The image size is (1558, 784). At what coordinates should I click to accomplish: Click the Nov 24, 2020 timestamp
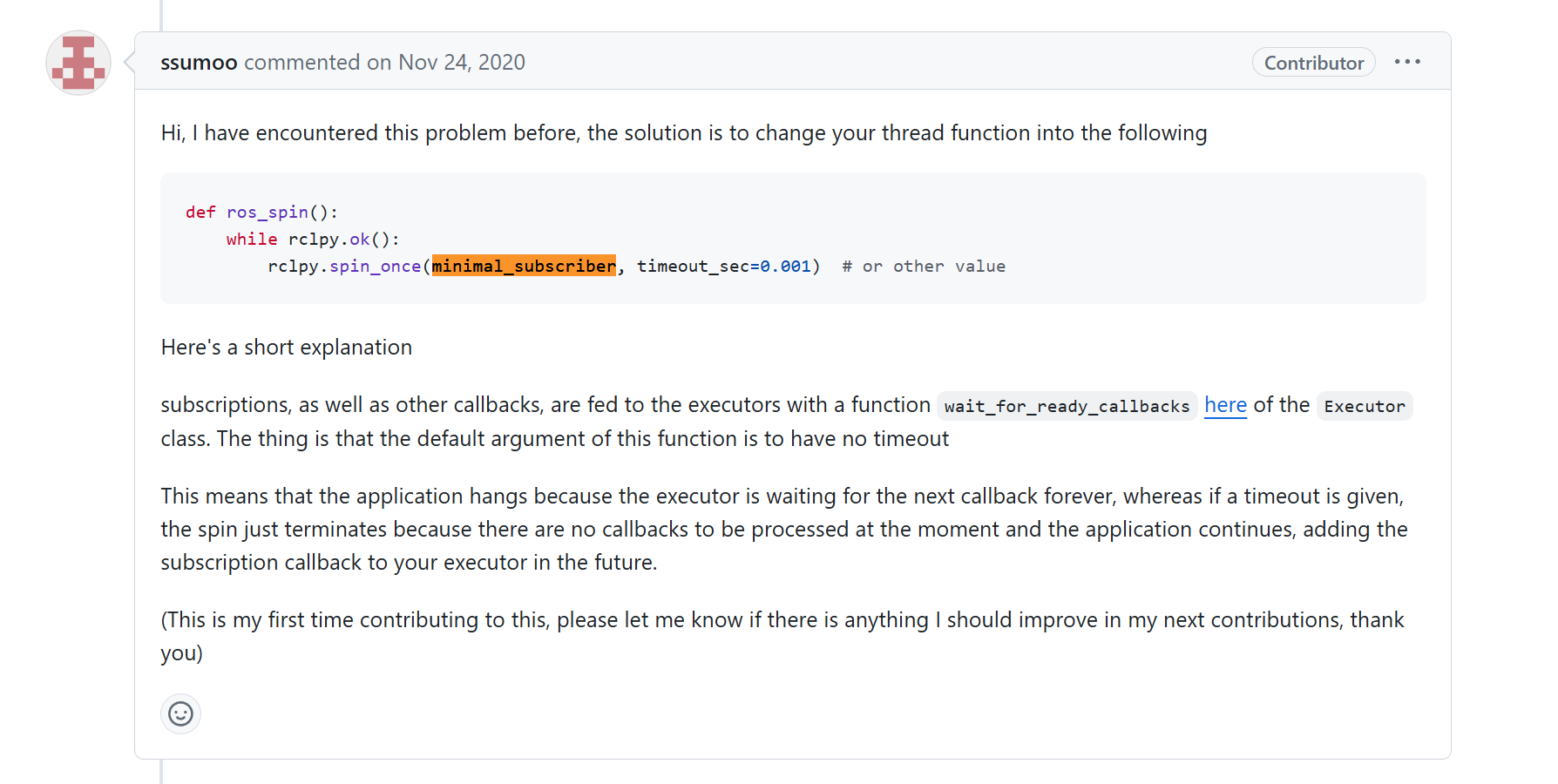pyautogui.click(x=461, y=63)
